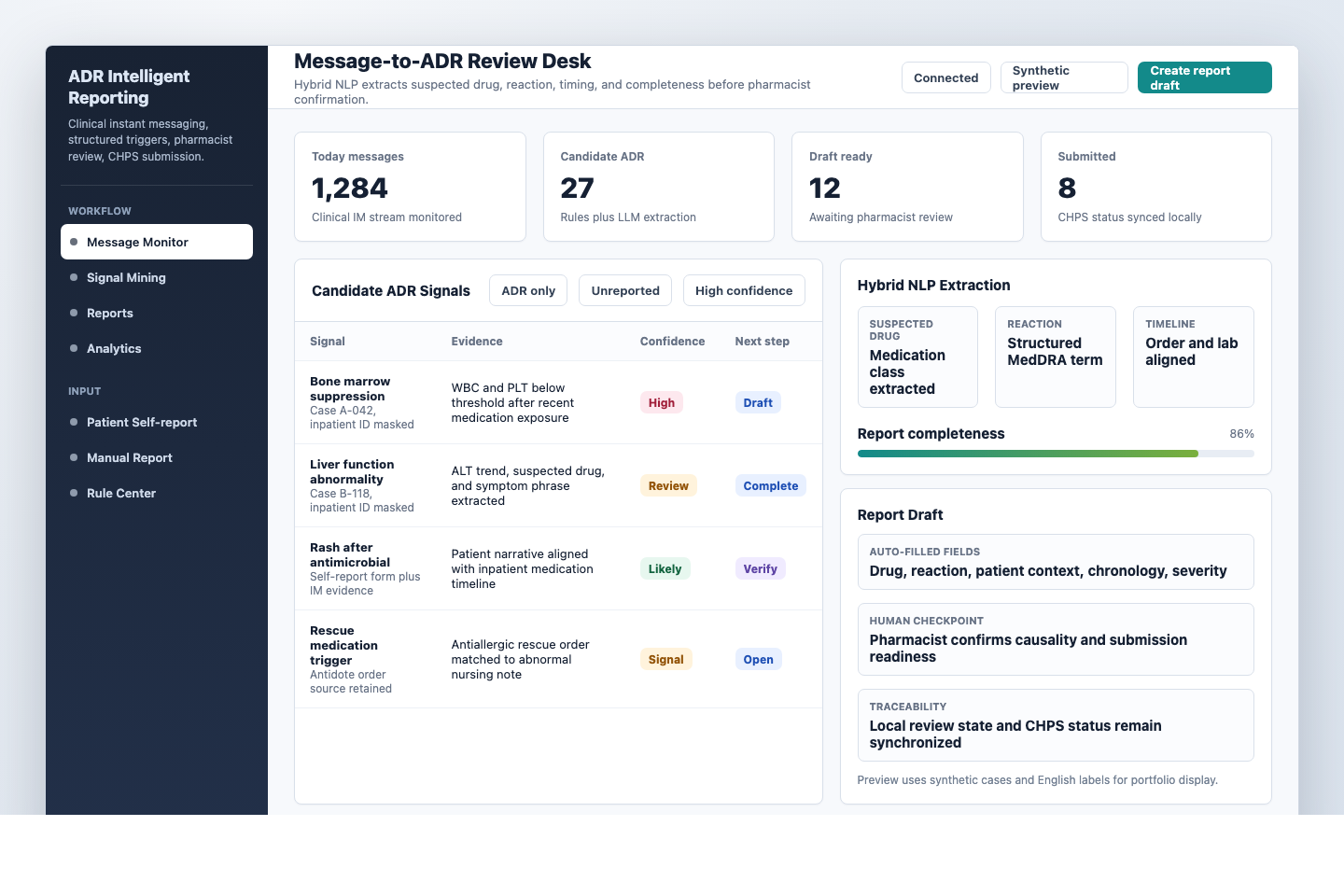
Task: Select Patient Self-report input source
Action: tap(142, 422)
